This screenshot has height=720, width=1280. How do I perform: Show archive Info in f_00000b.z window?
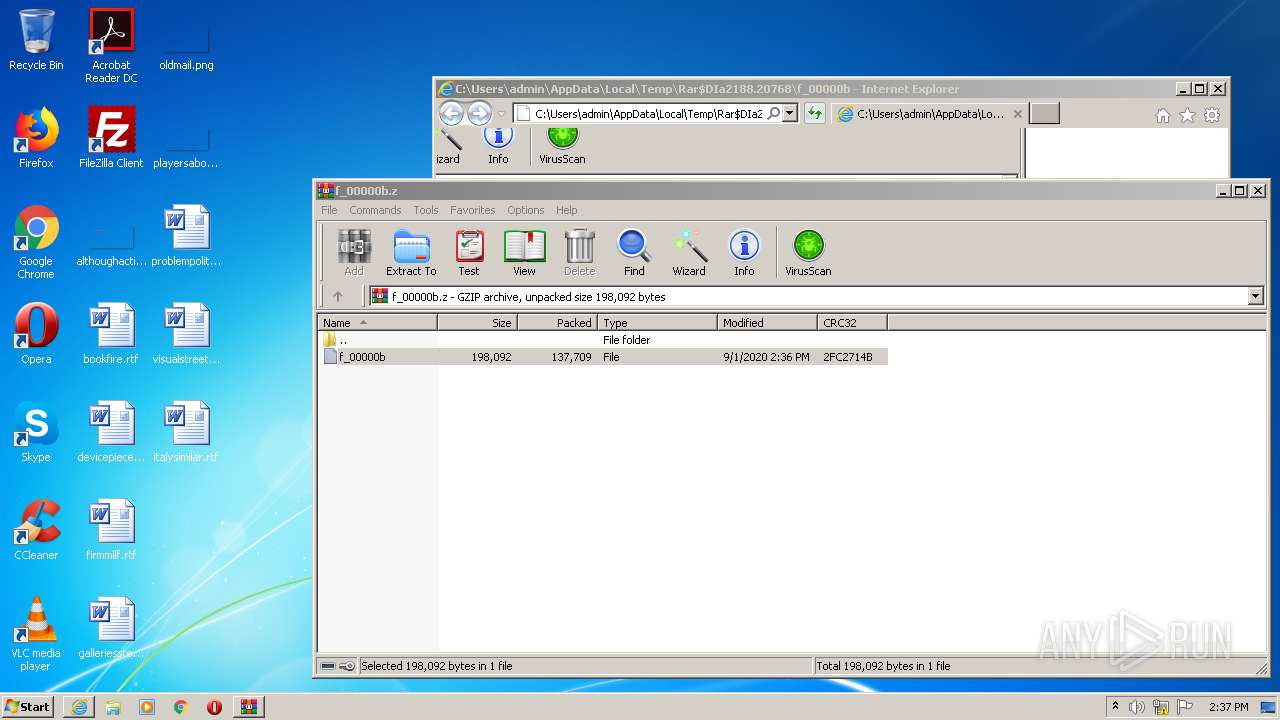[744, 252]
